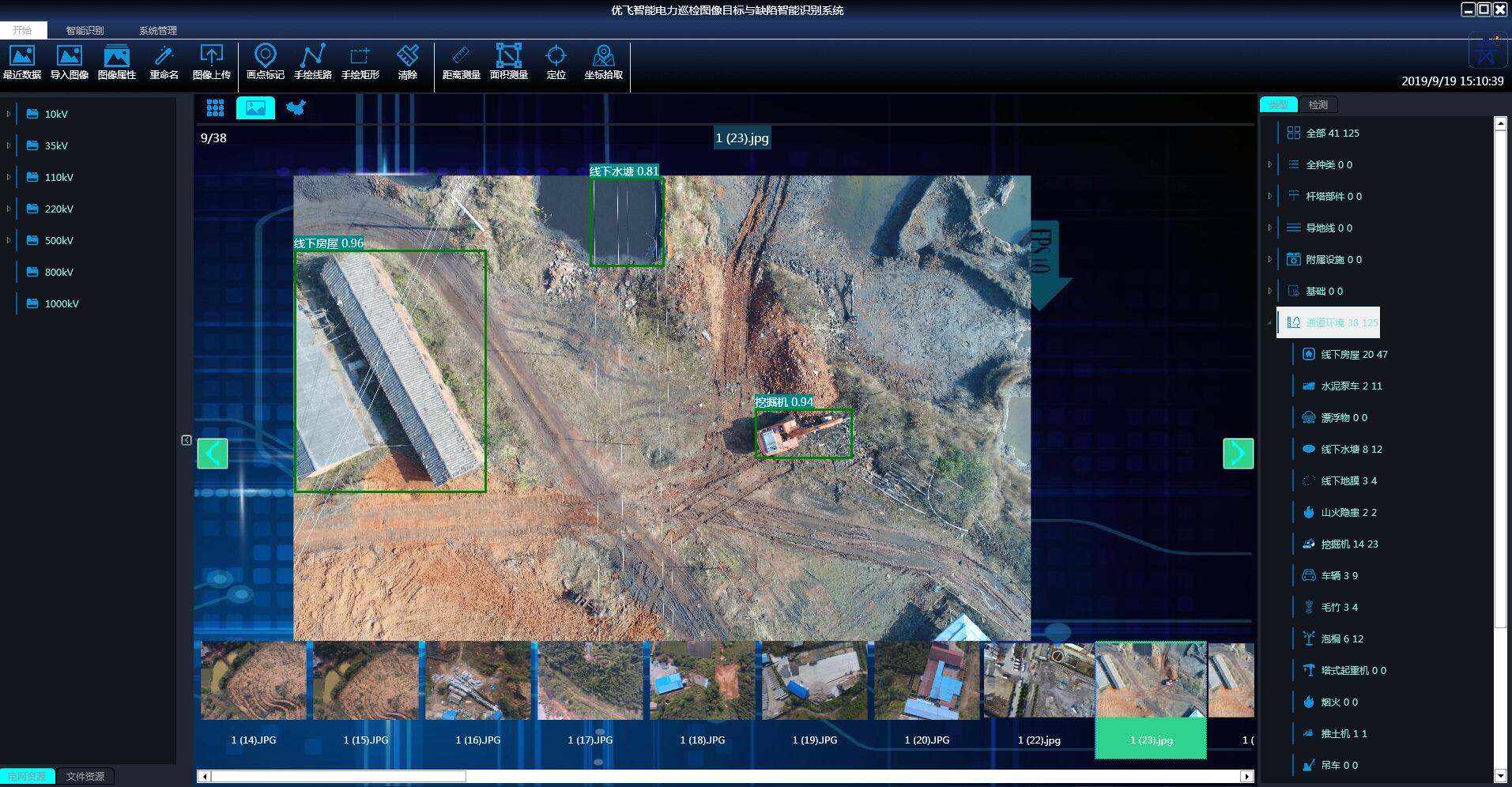Select the 通道环境 38 125 category

point(1329,322)
